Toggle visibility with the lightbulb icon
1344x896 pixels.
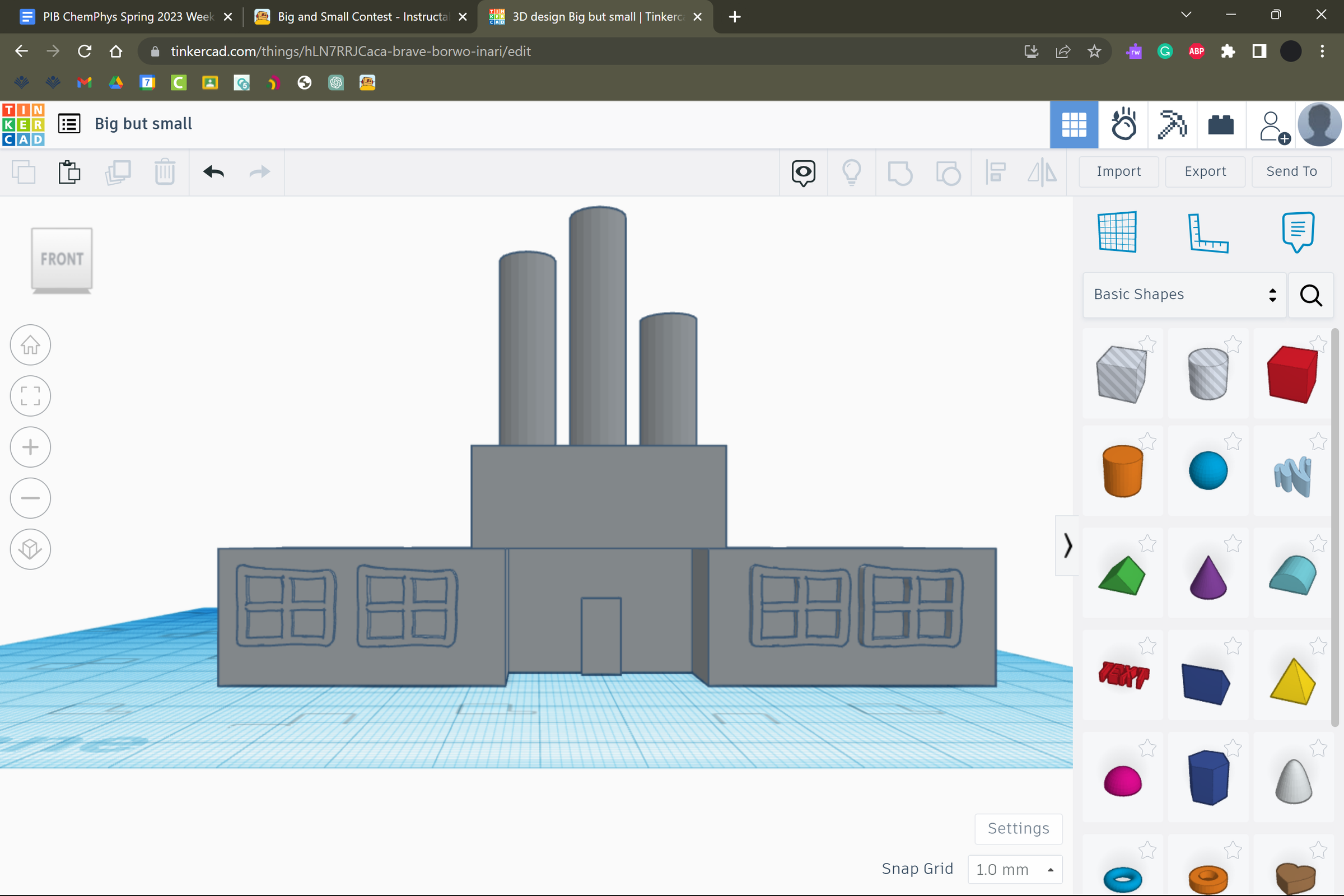851,172
